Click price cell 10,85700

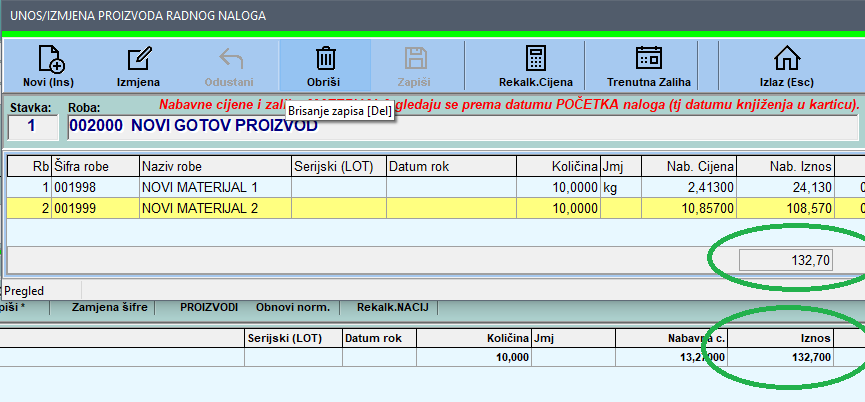[x=689, y=208]
